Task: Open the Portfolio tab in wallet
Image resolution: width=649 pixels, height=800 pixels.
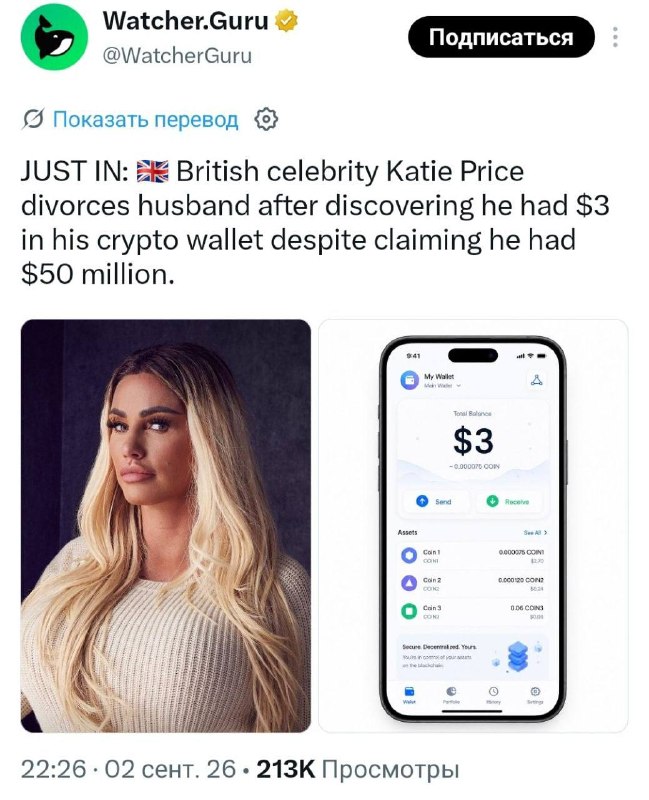Action: pos(451,694)
